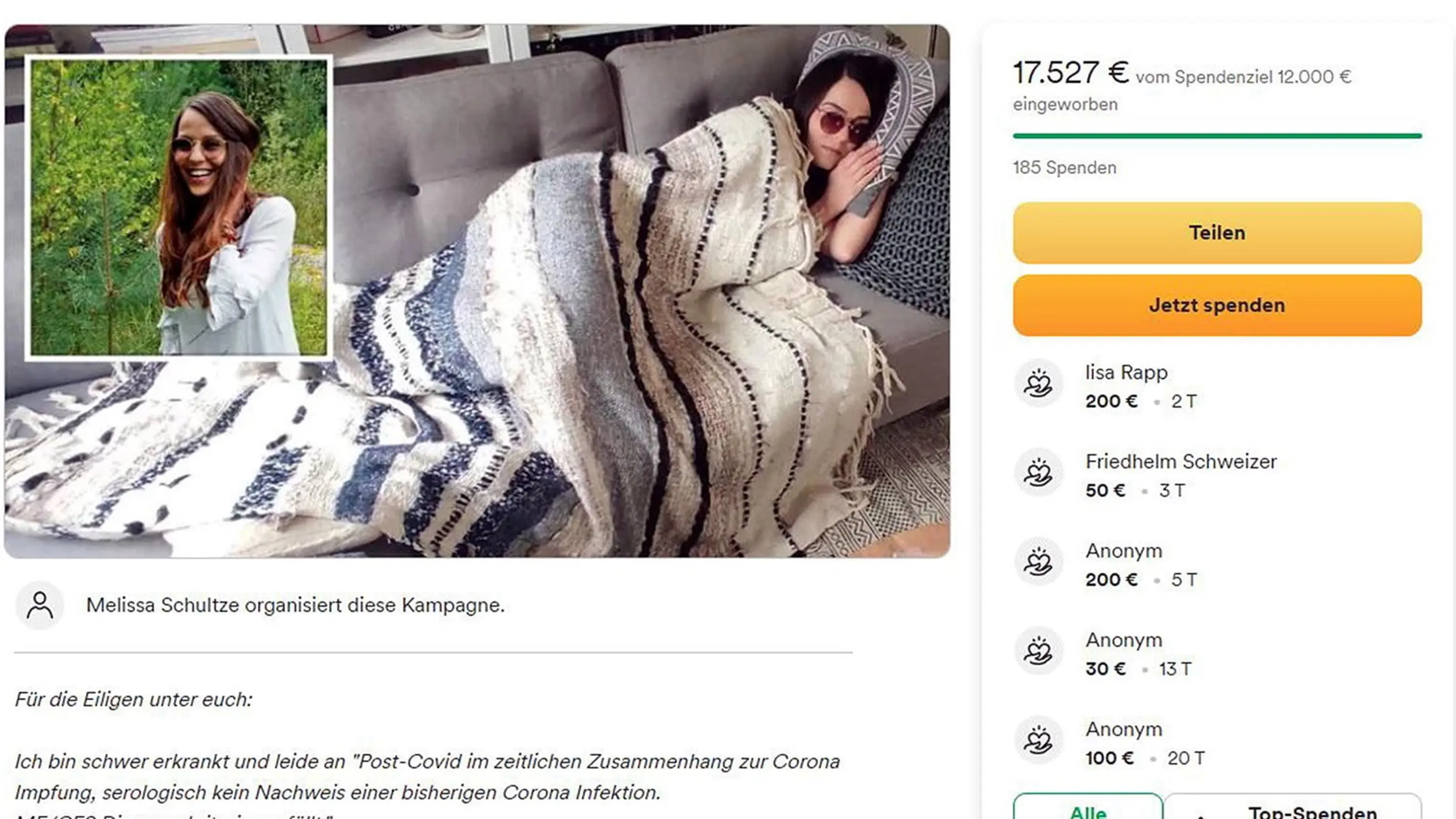Click the donation heart icon next to lisa Rapp

click(x=1038, y=383)
